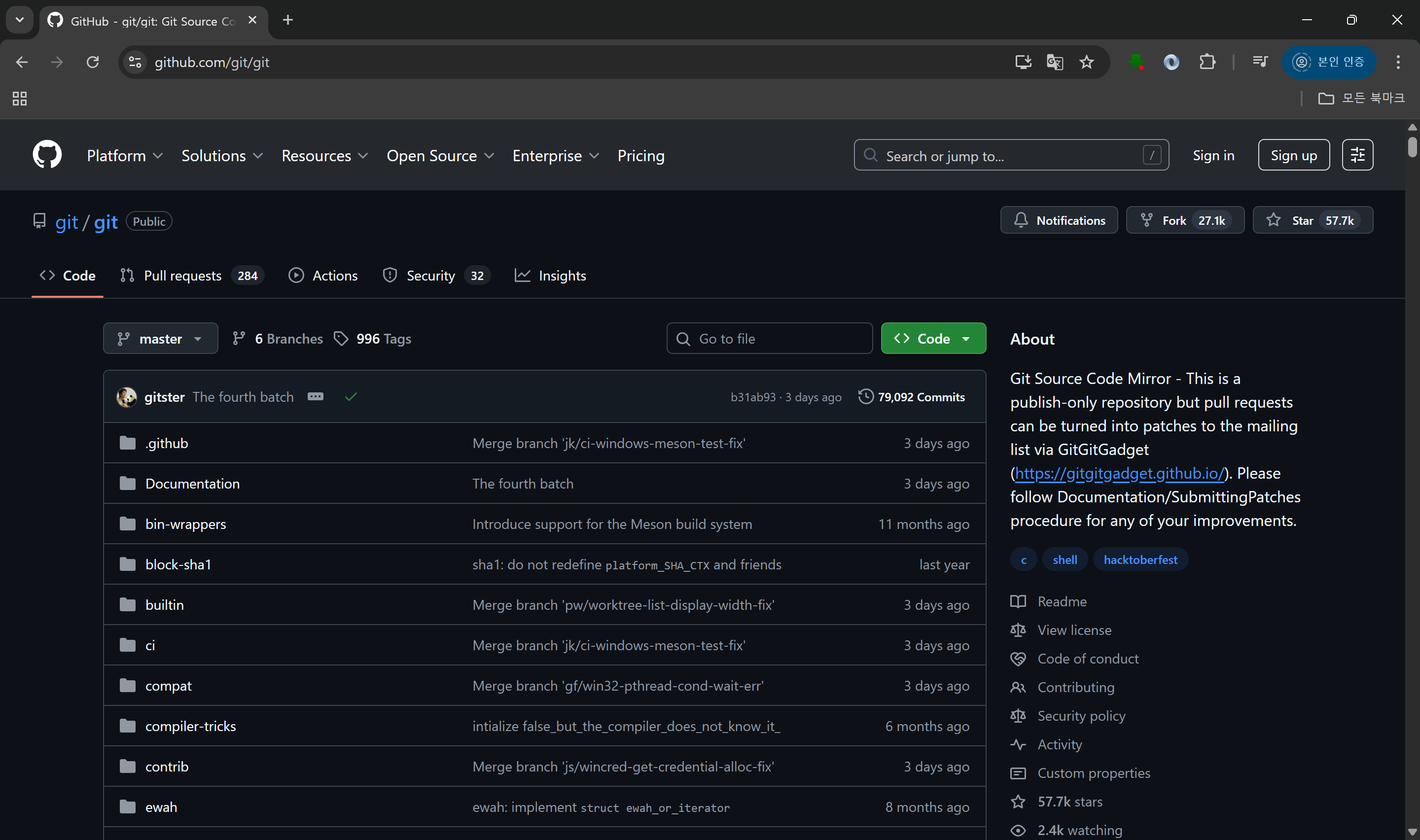Open gitster's avatar
Image resolution: width=1420 pixels, height=840 pixels.
(126, 397)
